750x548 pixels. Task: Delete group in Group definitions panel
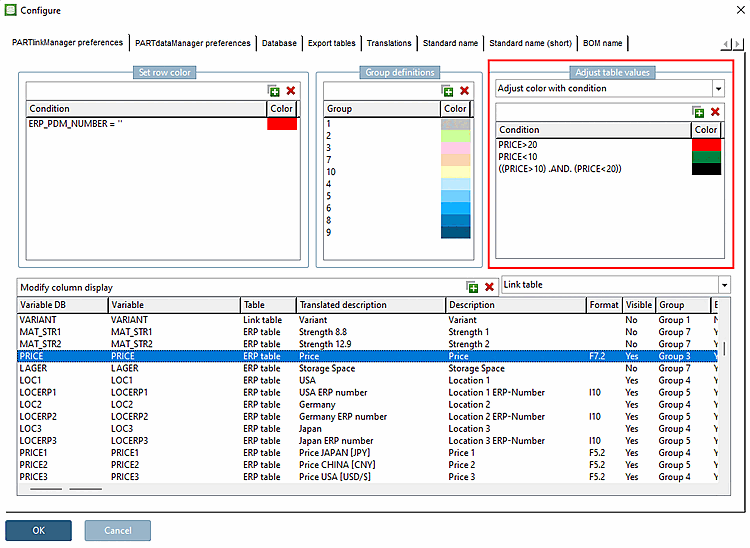tap(464, 91)
